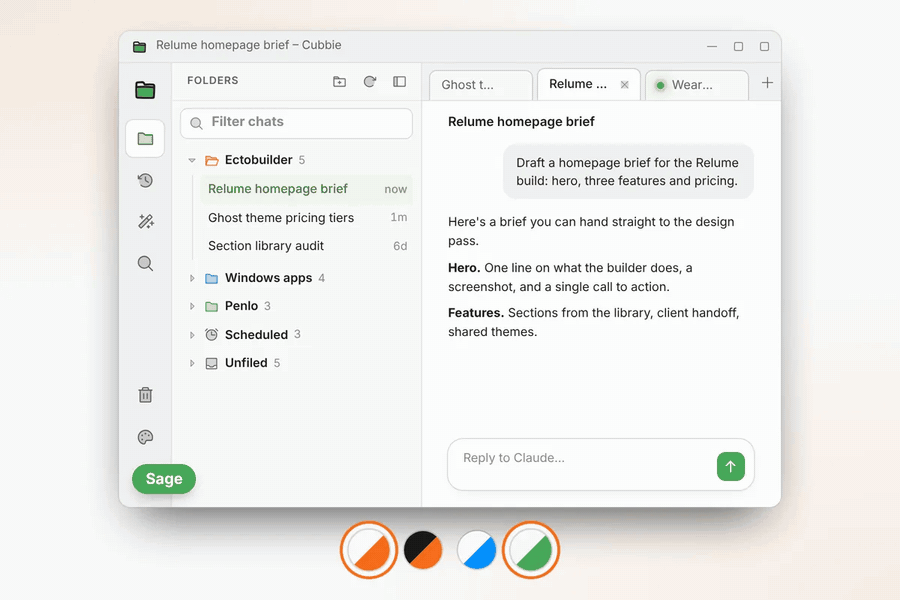Click the Penlo folder name
Image resolution: width=900 pixels, height=600 pixels.
tap(241, 306)
